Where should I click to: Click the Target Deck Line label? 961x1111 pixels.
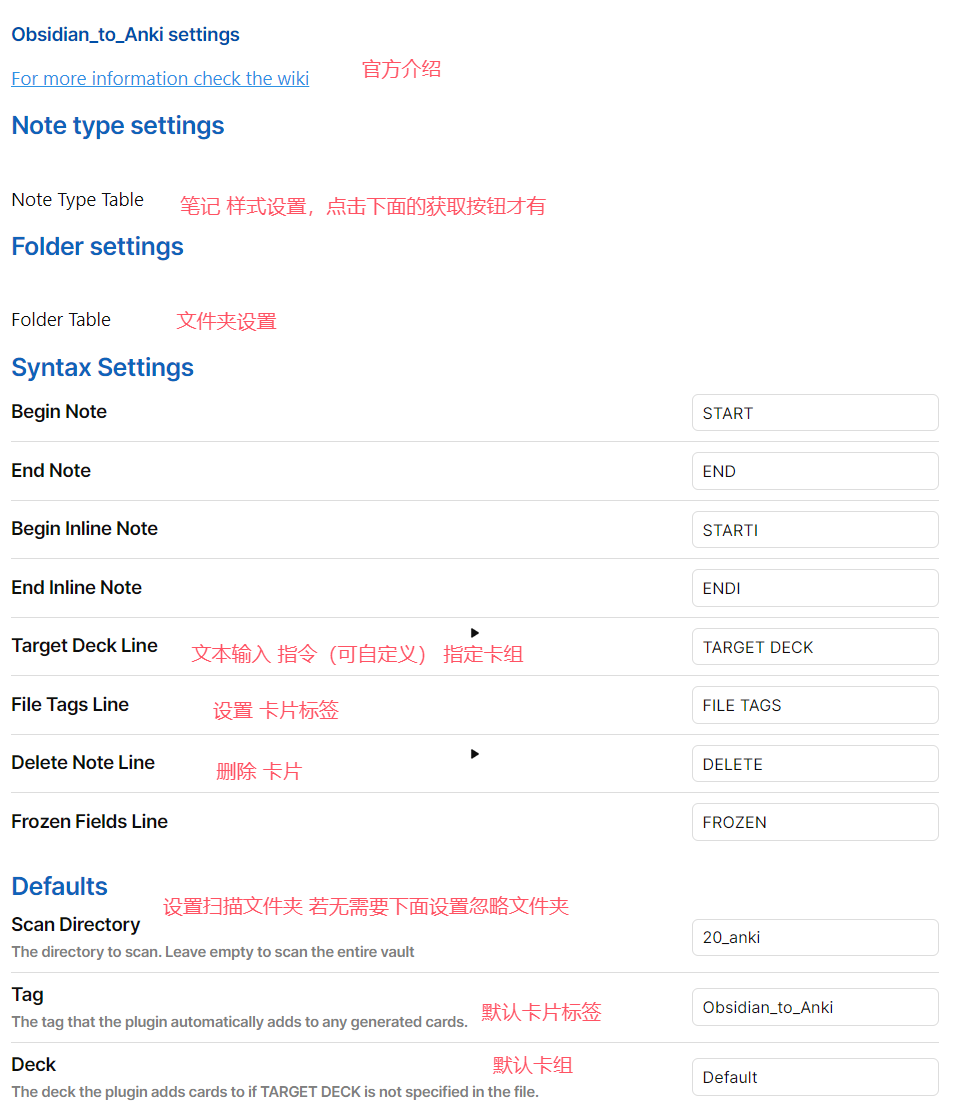tap(84, 645)
